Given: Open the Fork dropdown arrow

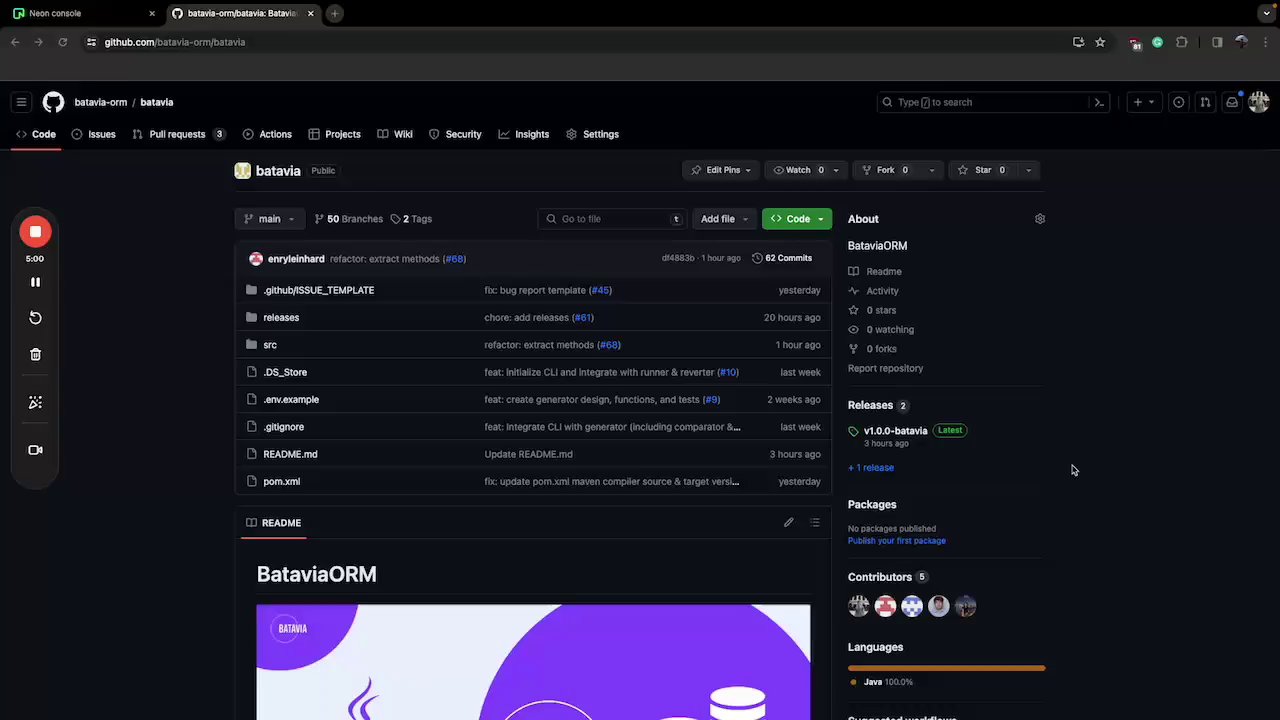Looking at the screenshot, I should click(x=932, y=170).
